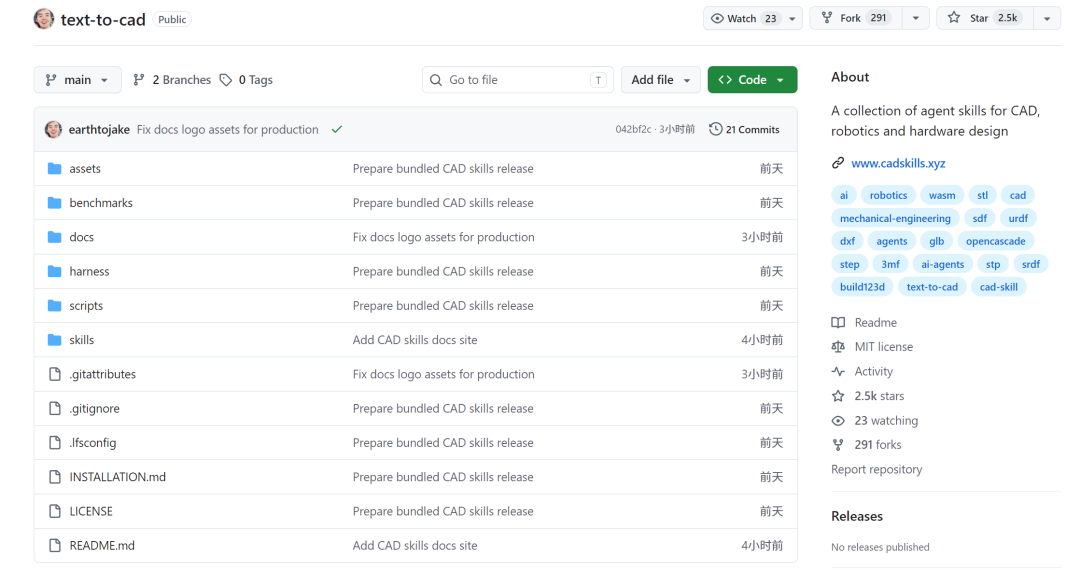Image resolution: width=1080 pixels, height=570 pixels.
Task: Click the commit history clock icon
Action: (716, 129)
